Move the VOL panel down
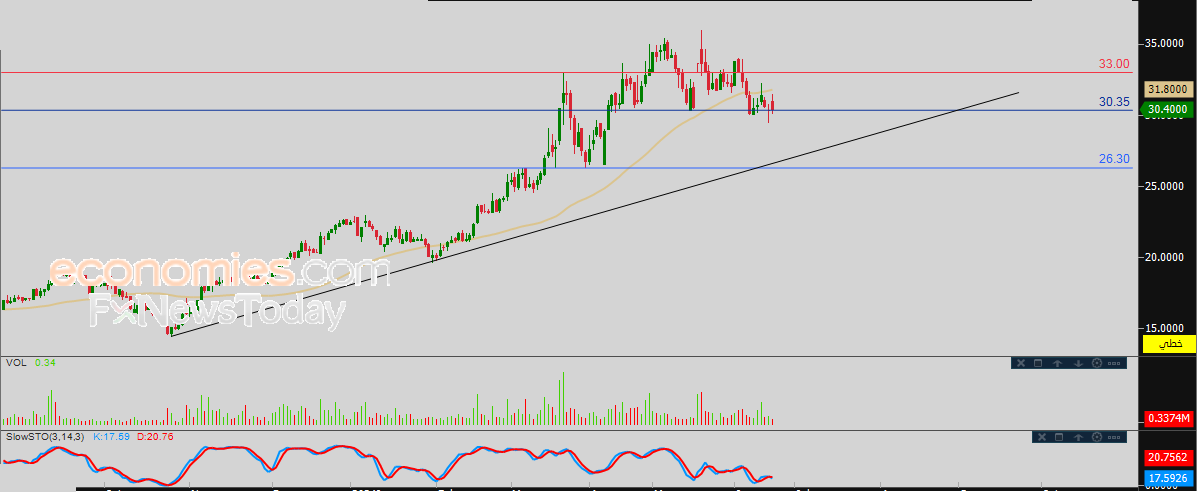 point(1078,363)
